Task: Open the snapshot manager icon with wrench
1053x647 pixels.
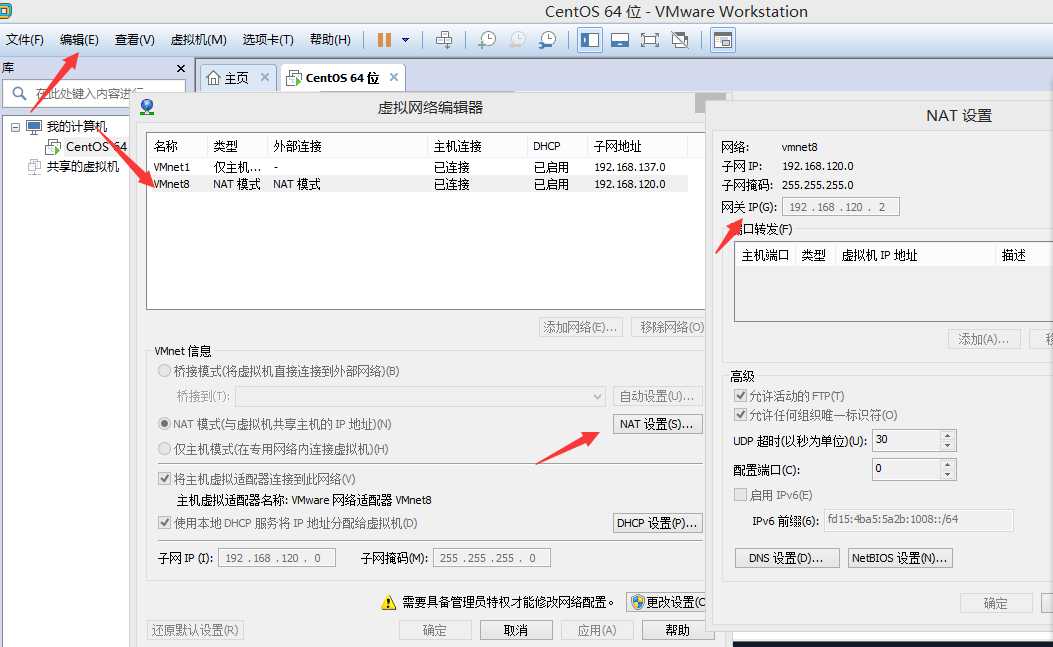Action: [547, 40]
